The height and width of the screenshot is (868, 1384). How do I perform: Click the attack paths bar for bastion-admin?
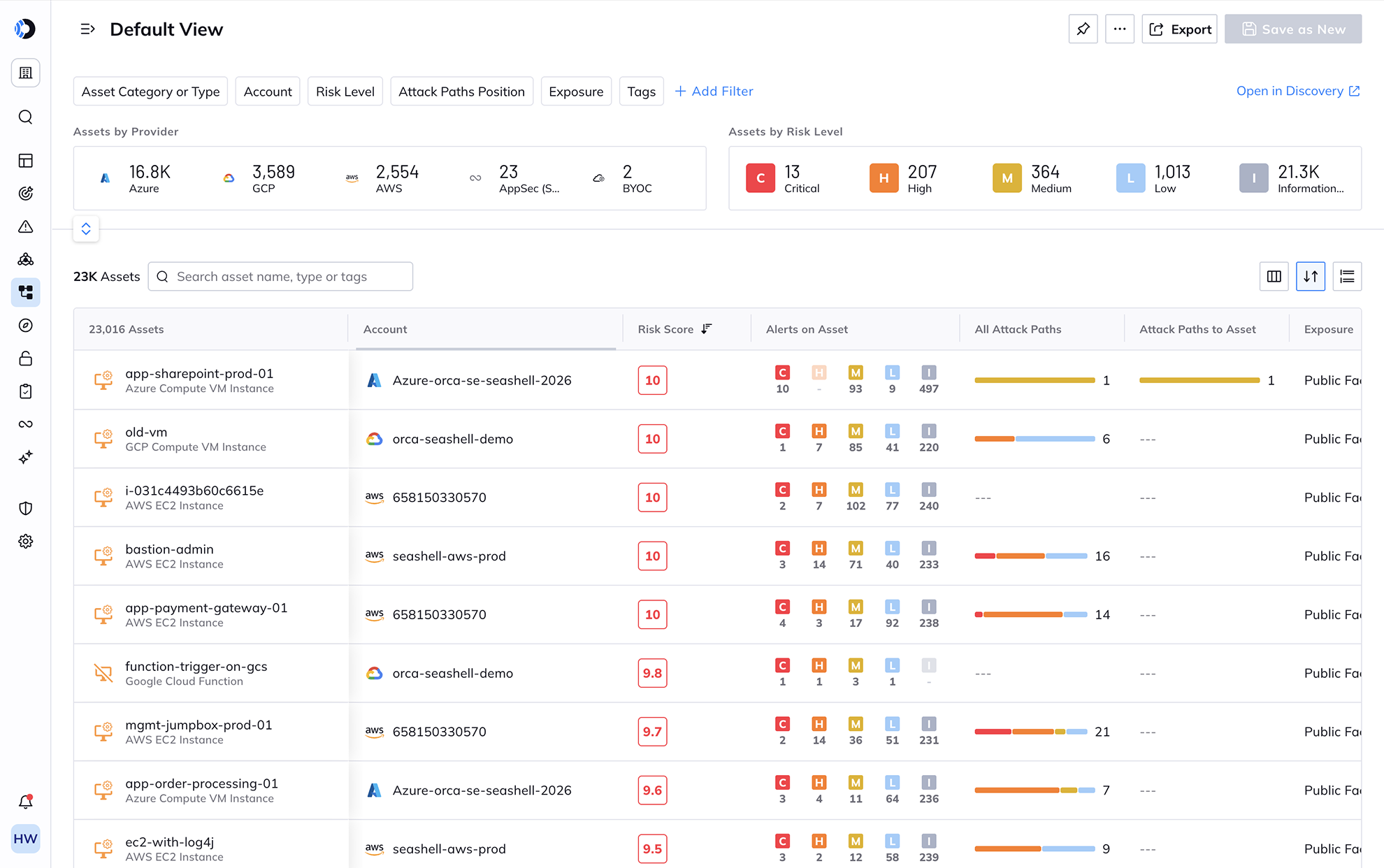1031,556
